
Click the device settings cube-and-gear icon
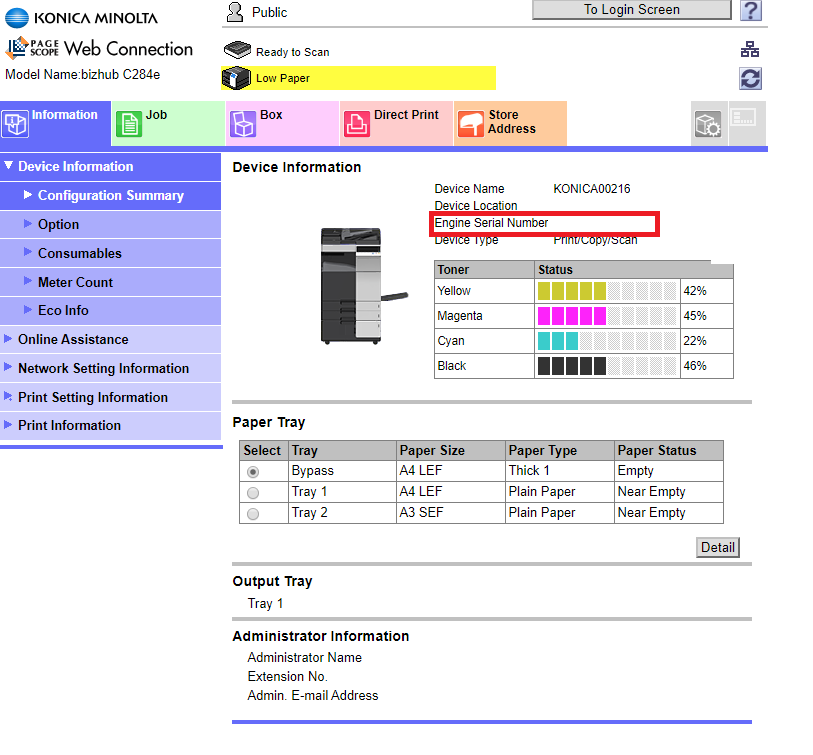(x=708, y=123)
